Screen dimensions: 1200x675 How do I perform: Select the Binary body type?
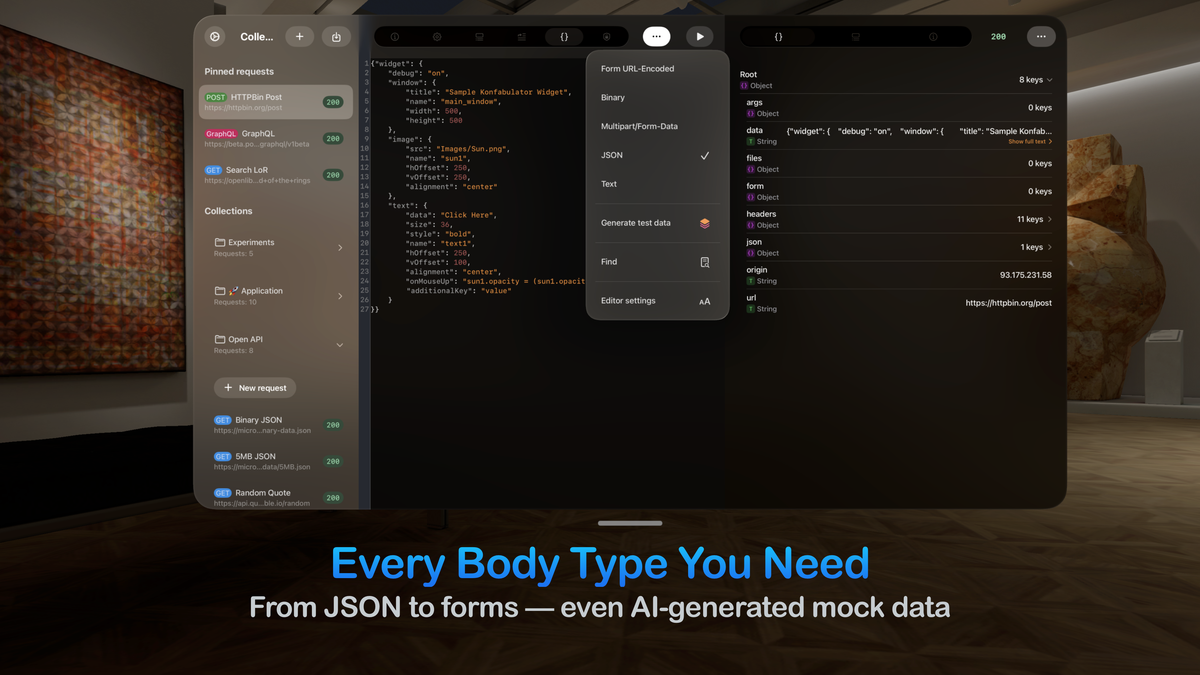pyautogui.click(x=655, y=97)
